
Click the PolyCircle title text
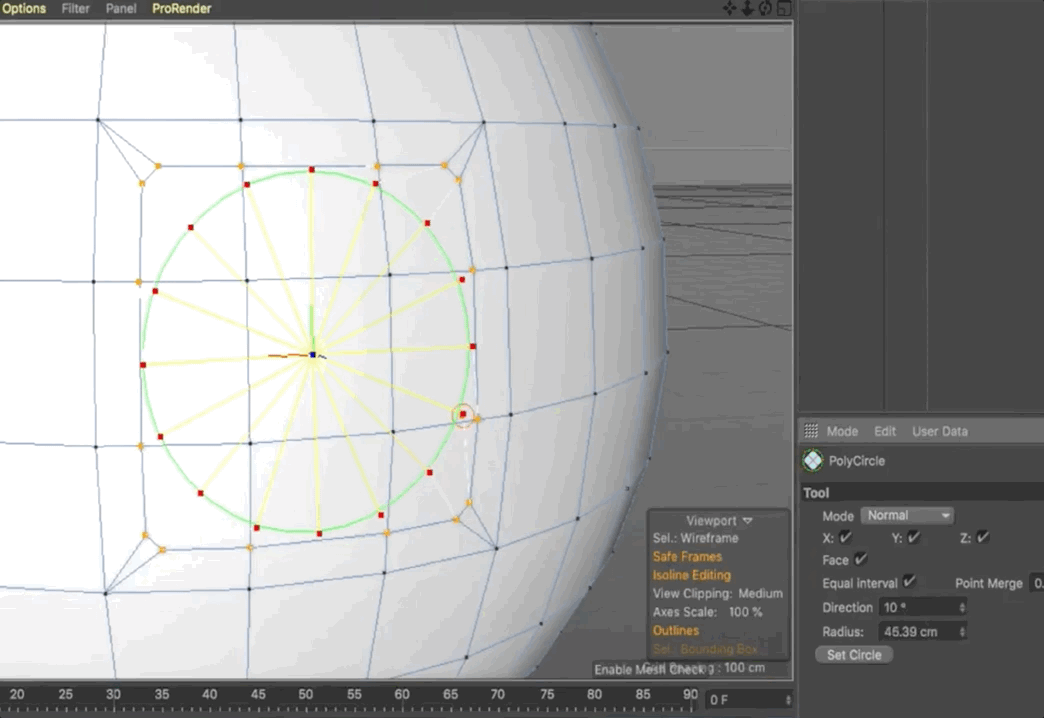tap(856, 461)
